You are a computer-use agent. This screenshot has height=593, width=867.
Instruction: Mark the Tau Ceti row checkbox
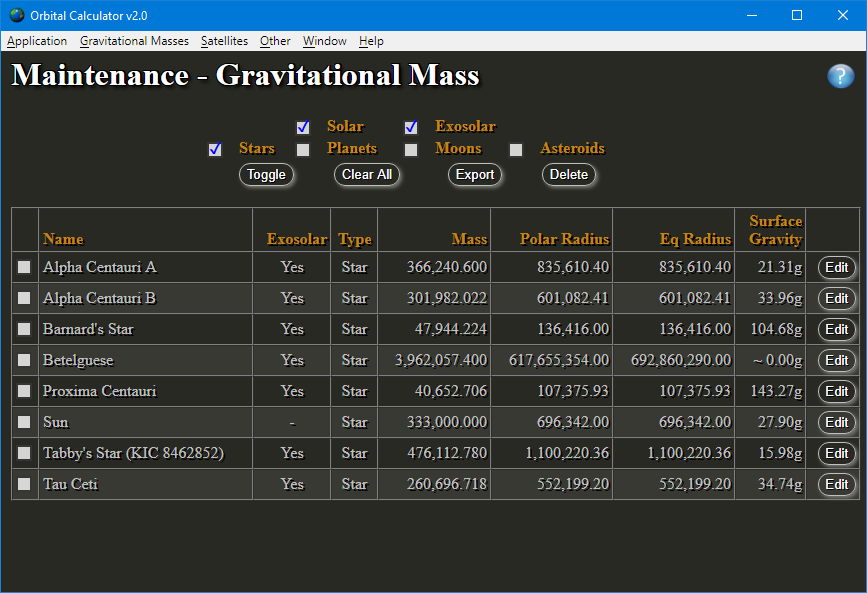pos(24,484)
